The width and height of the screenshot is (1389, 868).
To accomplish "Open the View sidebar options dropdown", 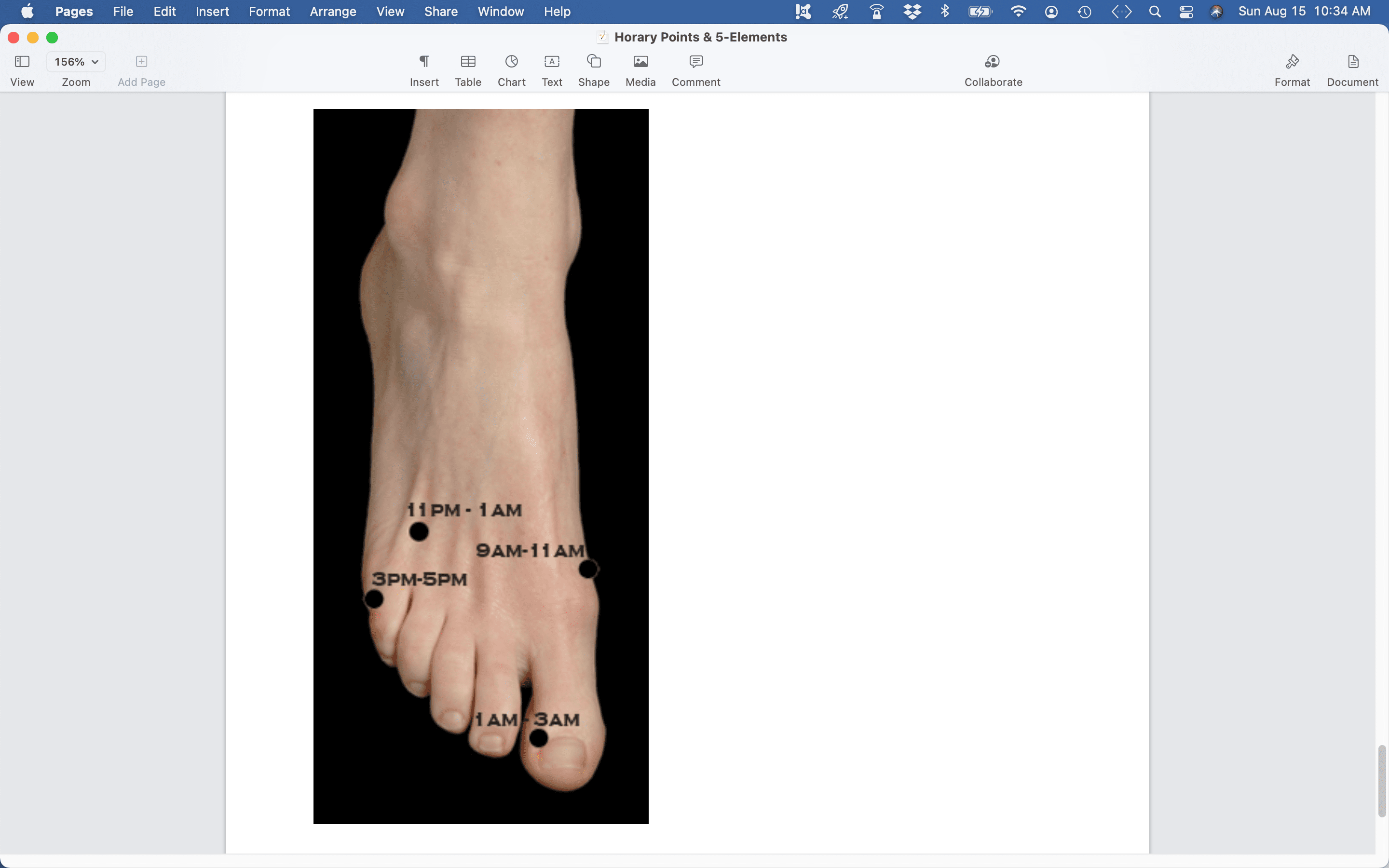I will [x=22, y=62].
